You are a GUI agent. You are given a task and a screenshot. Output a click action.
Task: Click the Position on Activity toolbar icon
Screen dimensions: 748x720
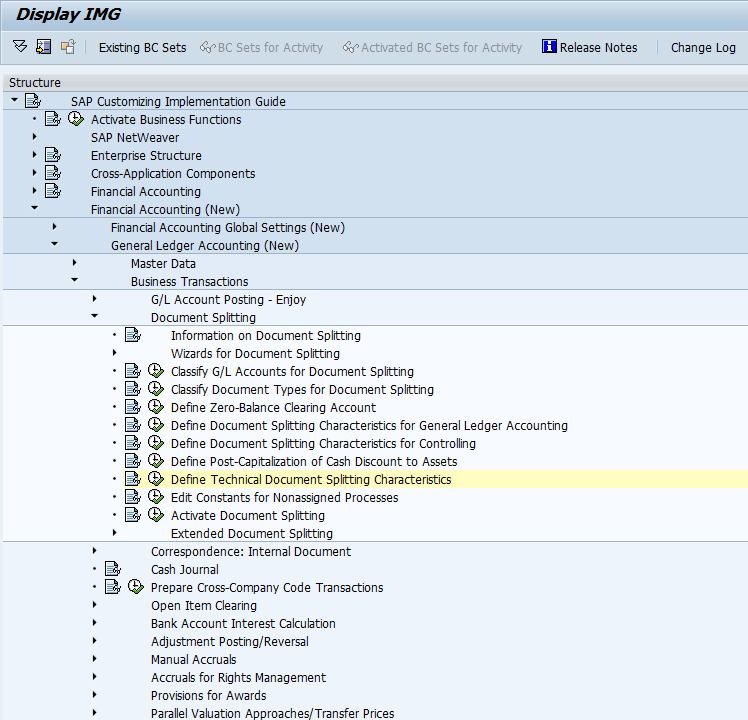tap(43, 47)
